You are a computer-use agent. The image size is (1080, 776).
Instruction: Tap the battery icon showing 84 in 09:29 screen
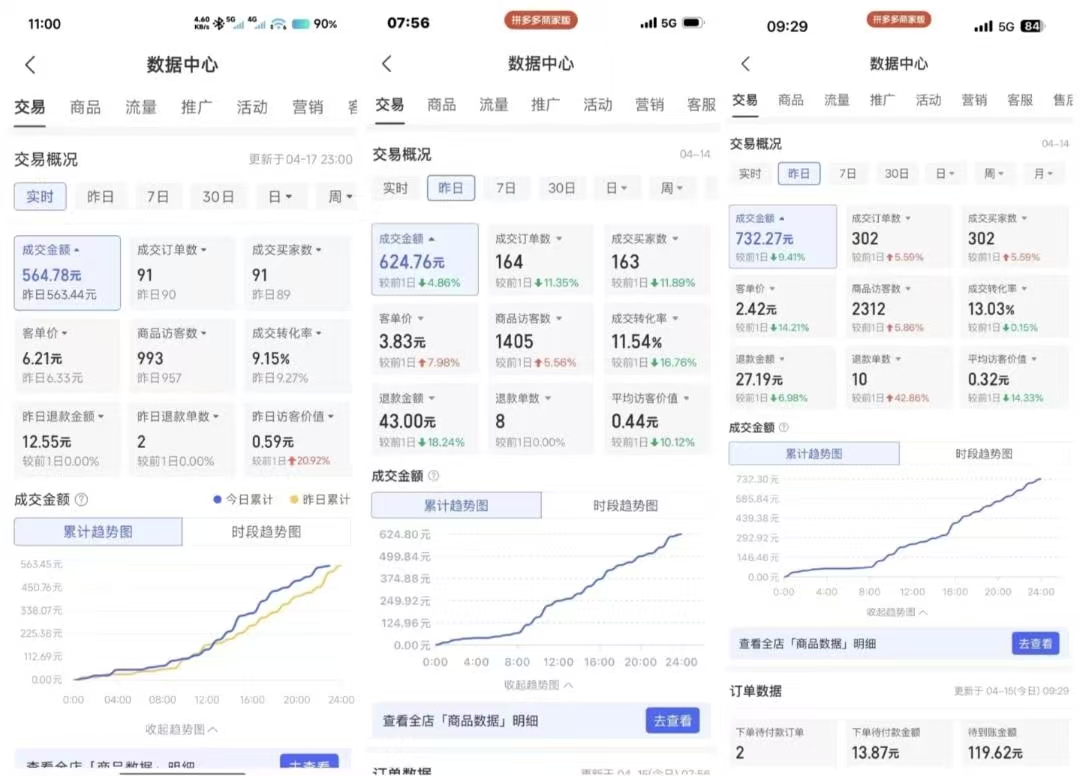1032,26
